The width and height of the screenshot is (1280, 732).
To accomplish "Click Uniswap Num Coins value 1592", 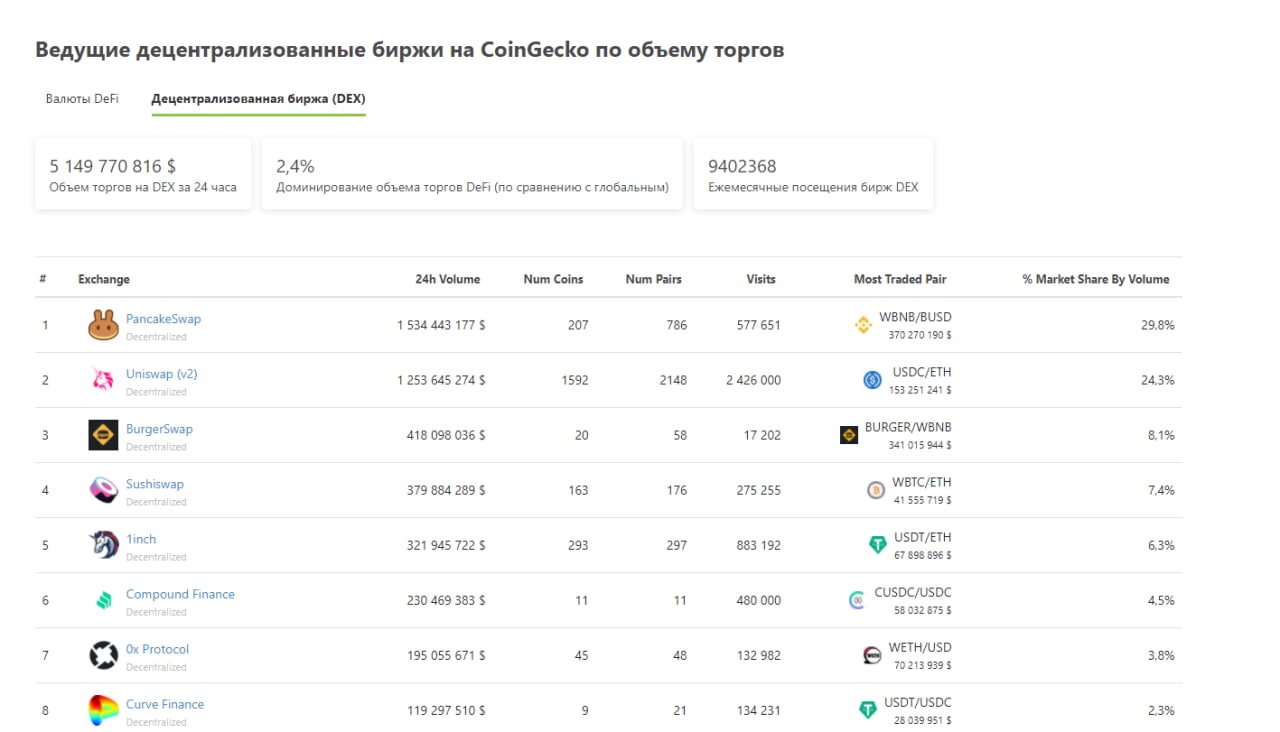I will point(575,380).
